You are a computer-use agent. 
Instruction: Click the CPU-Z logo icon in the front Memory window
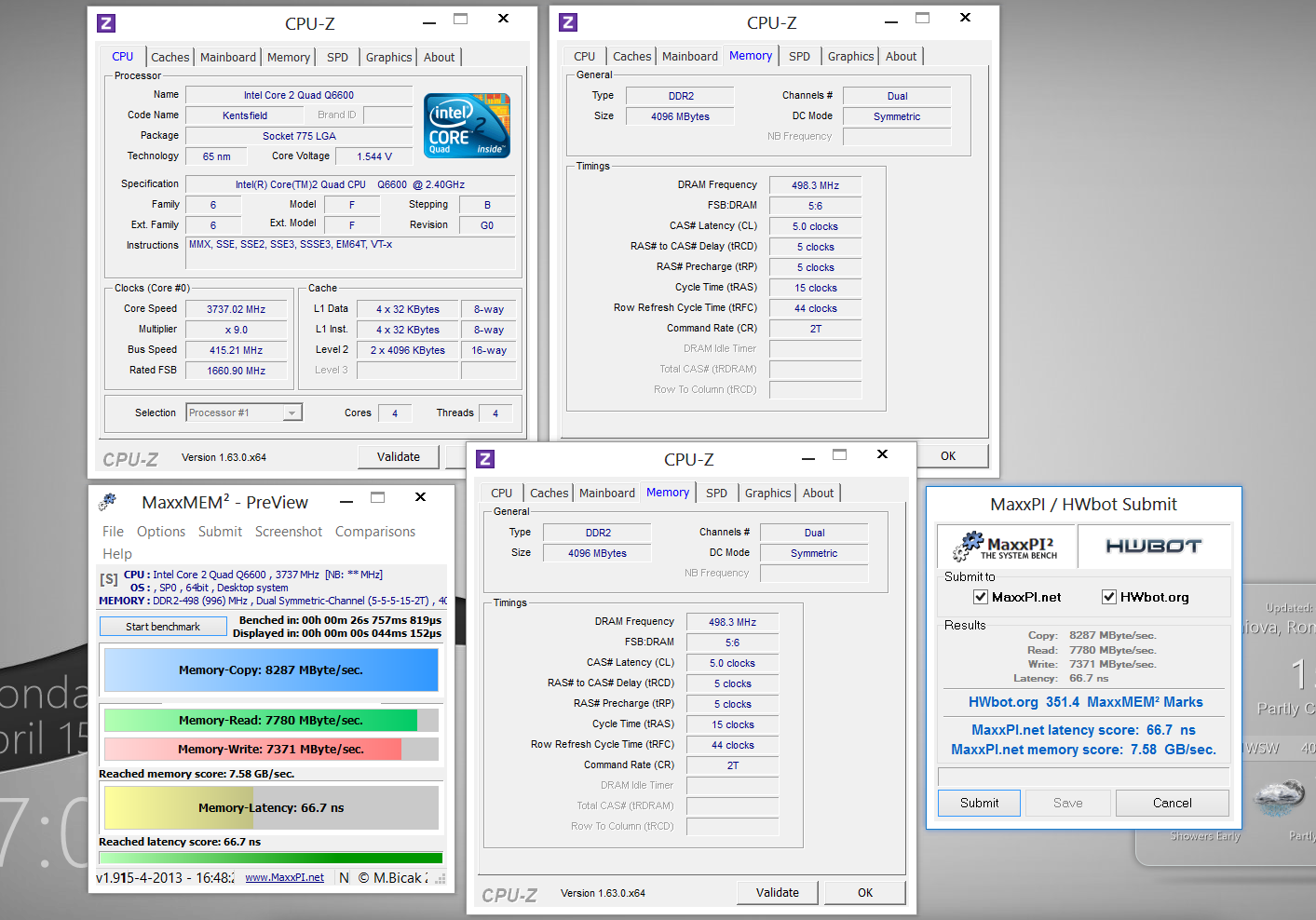(485, 459)
